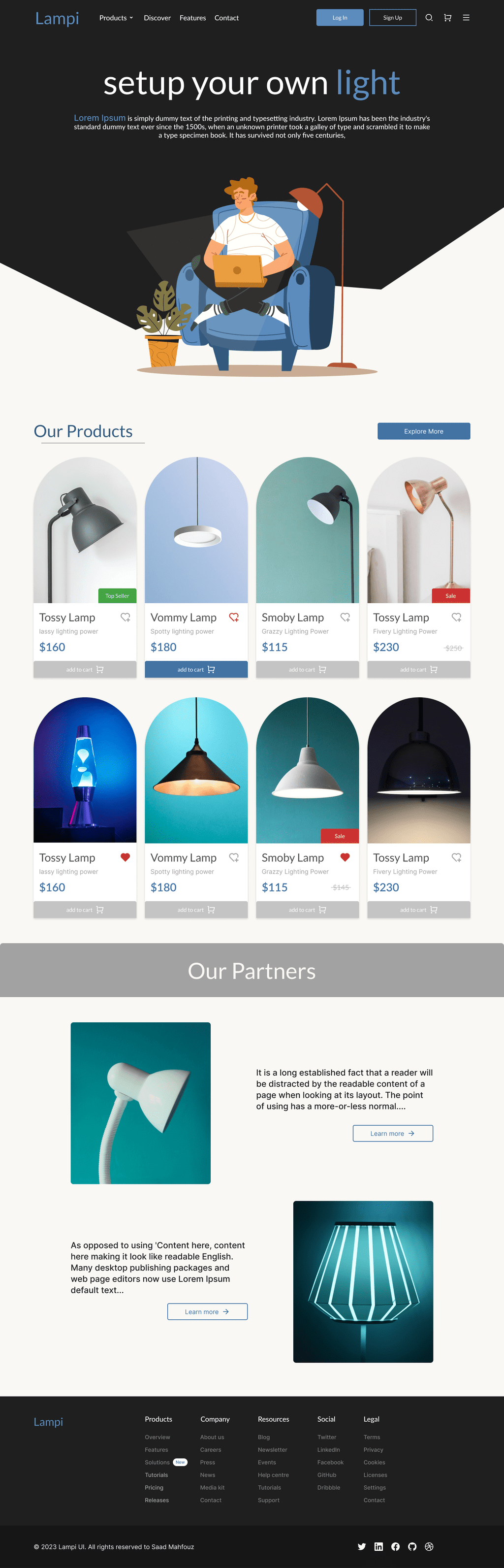
Task: Open the Facebook icon in footer bar
Action: pyautogui.click(x=396, y=1546)
